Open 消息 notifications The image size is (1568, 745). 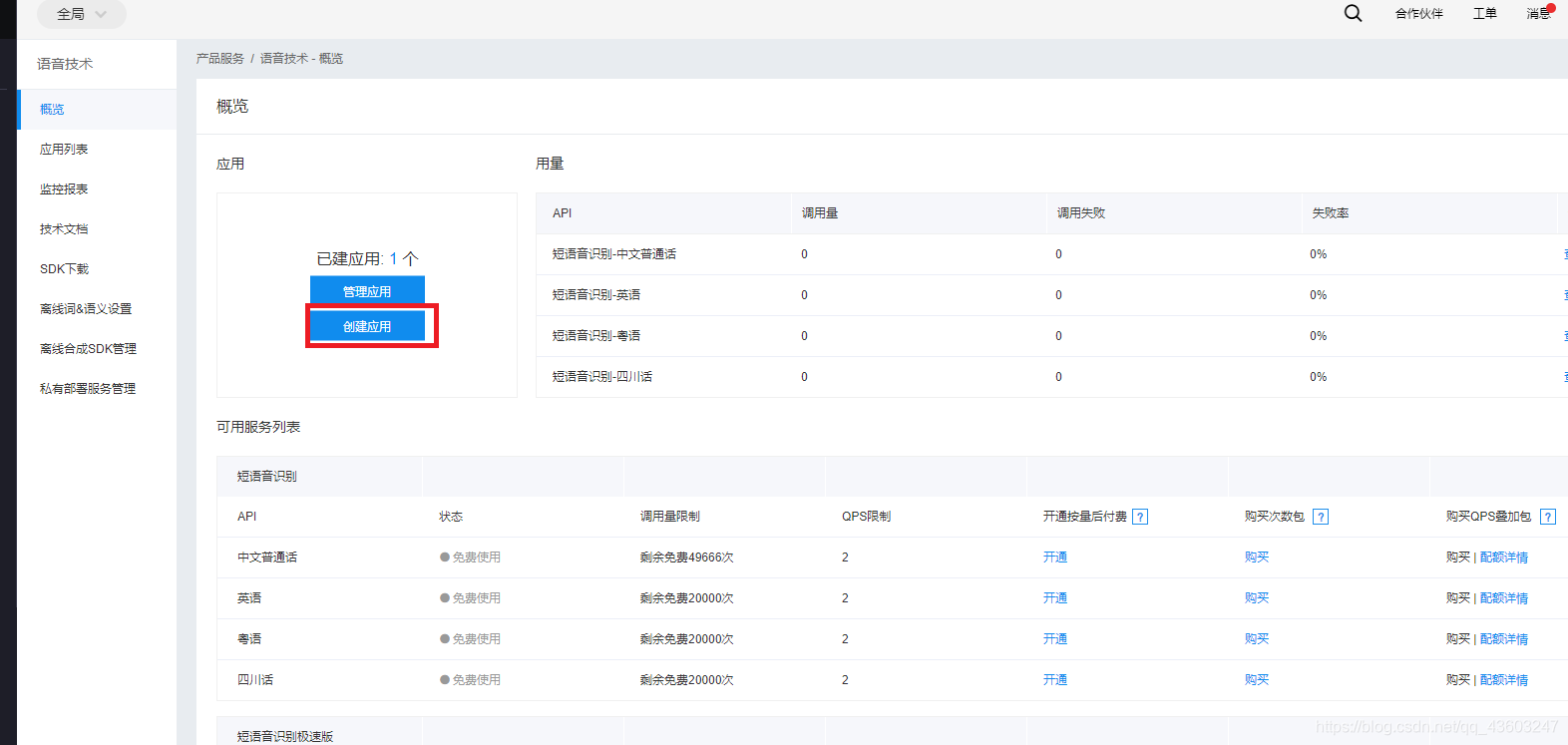1539,14
